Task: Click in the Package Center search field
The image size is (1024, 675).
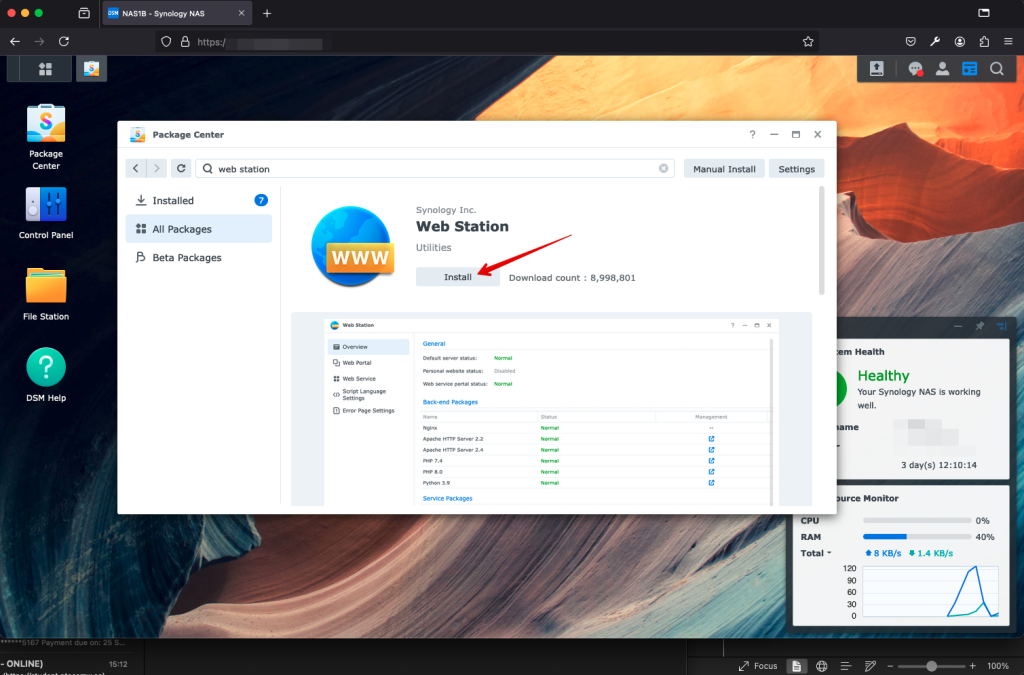Action: (x=435, y=168)
